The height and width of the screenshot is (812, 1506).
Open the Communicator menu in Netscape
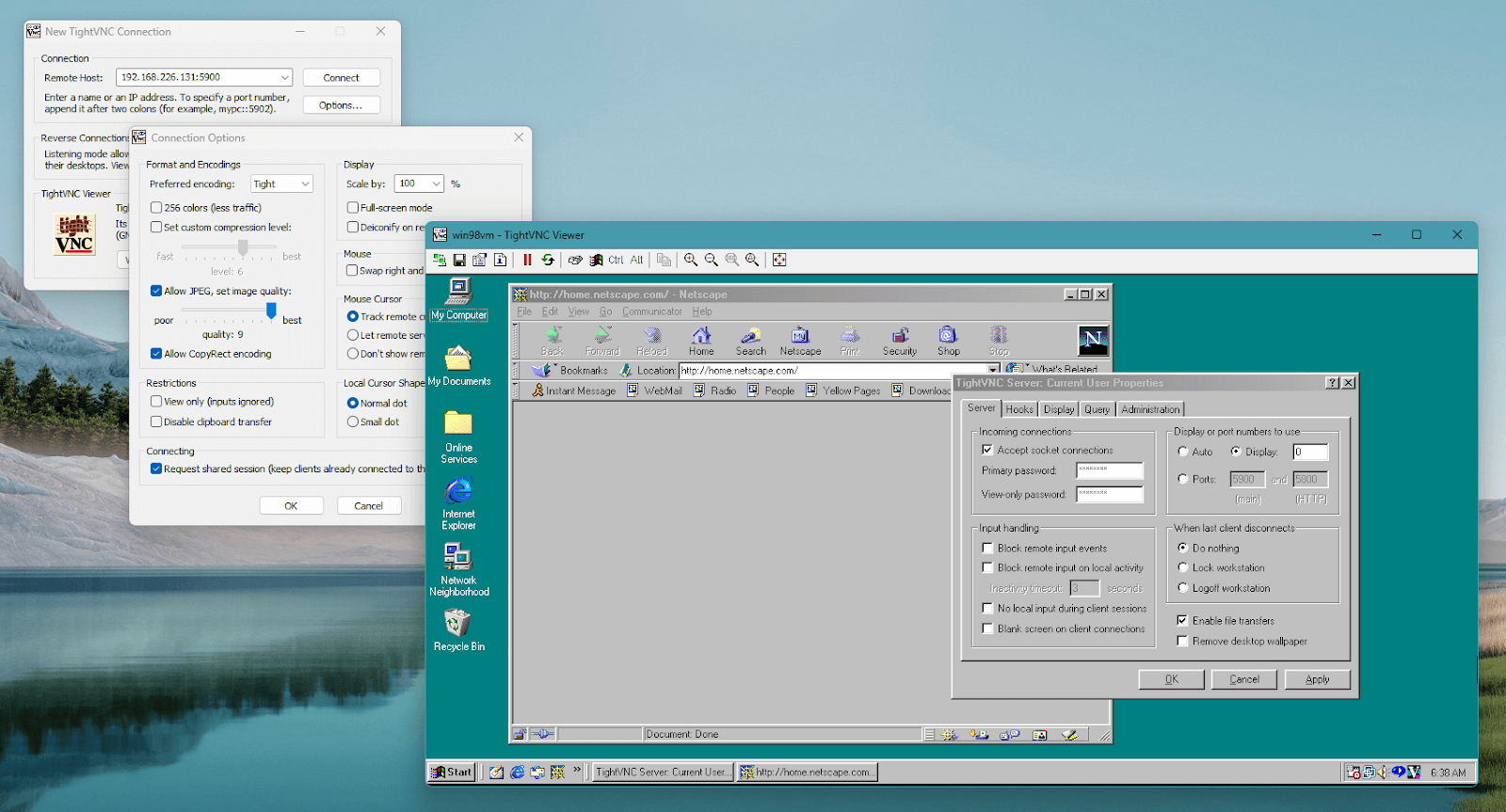651,311
